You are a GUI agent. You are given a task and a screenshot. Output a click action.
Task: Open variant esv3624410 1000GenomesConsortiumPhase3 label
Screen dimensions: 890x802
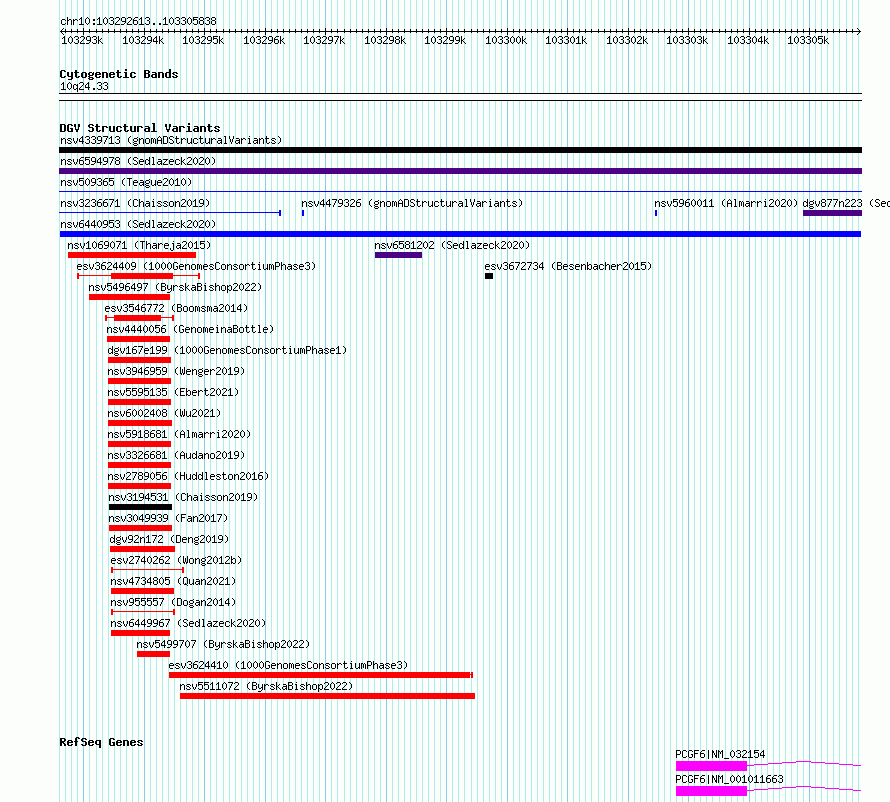(x=288, y=665)
